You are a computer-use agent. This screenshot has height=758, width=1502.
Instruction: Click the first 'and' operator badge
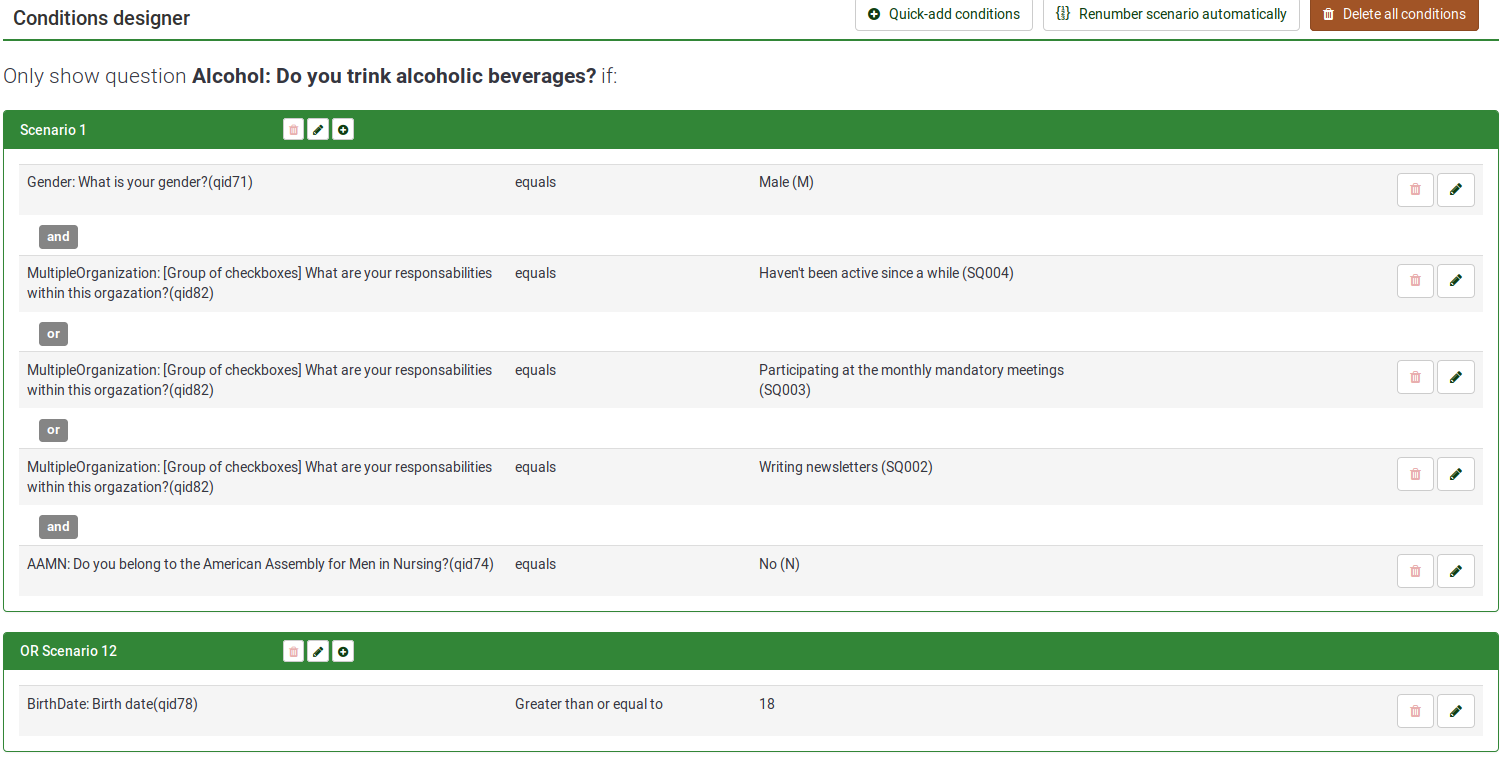click(58, 237)
